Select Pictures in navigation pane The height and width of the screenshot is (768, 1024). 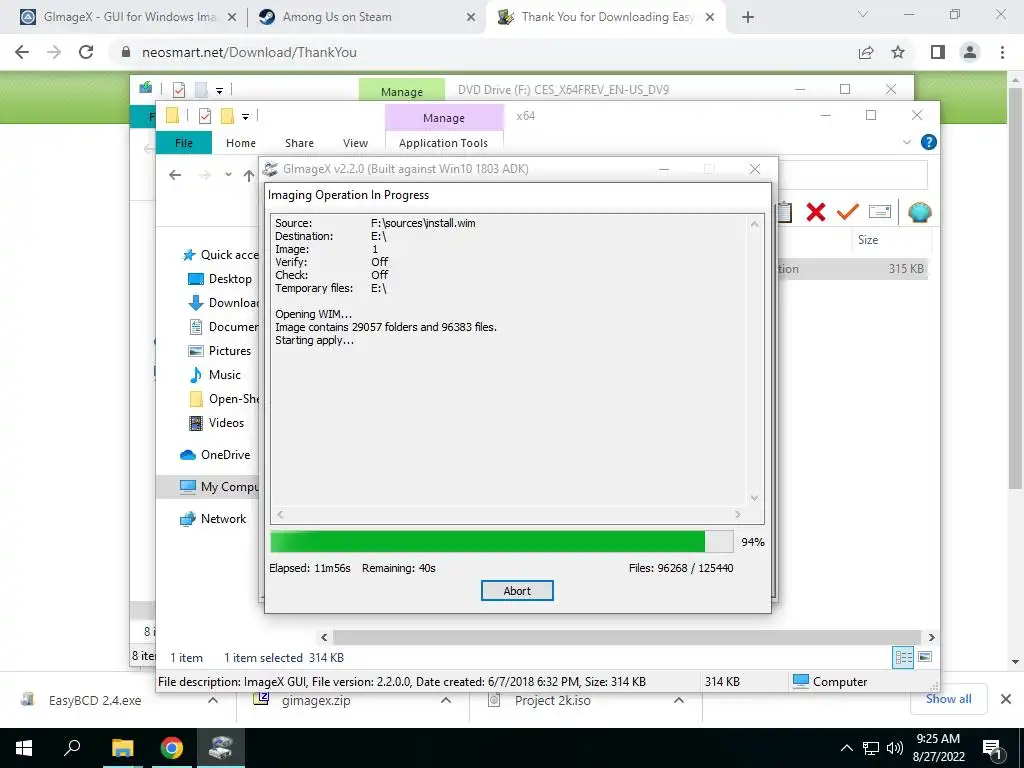(219, 351)
